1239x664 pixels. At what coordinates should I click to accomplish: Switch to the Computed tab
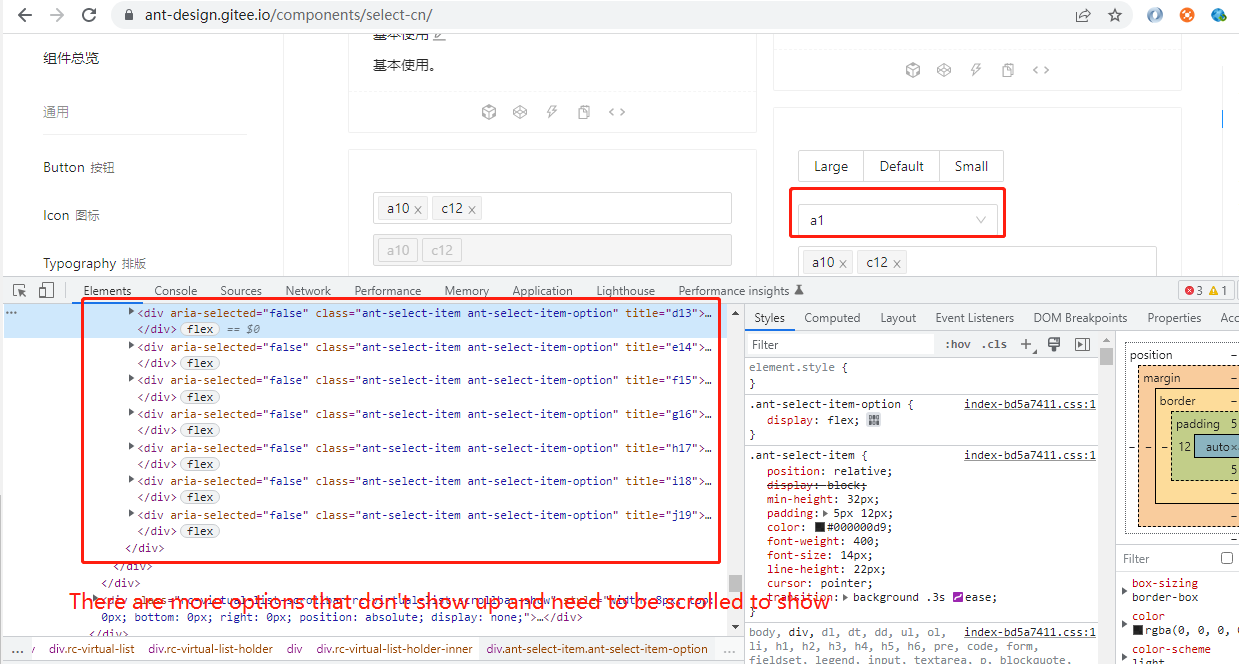click(832, 317)
